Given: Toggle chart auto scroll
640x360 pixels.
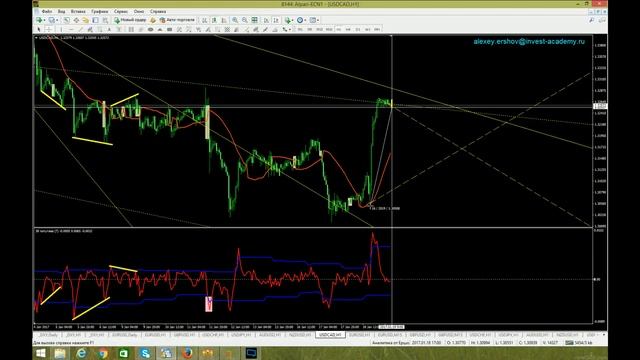Looking at the screenshot, I should [x=266, y=20].
